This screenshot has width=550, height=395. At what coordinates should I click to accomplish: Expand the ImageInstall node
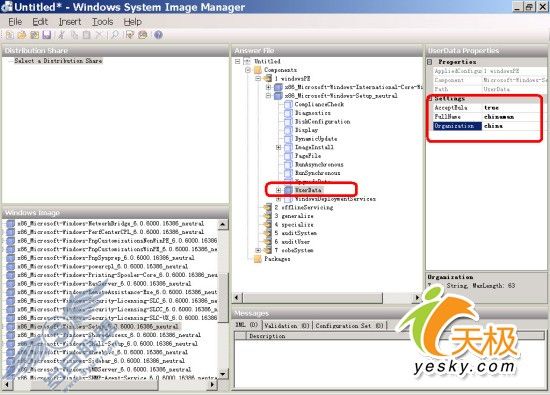(279, 147)
